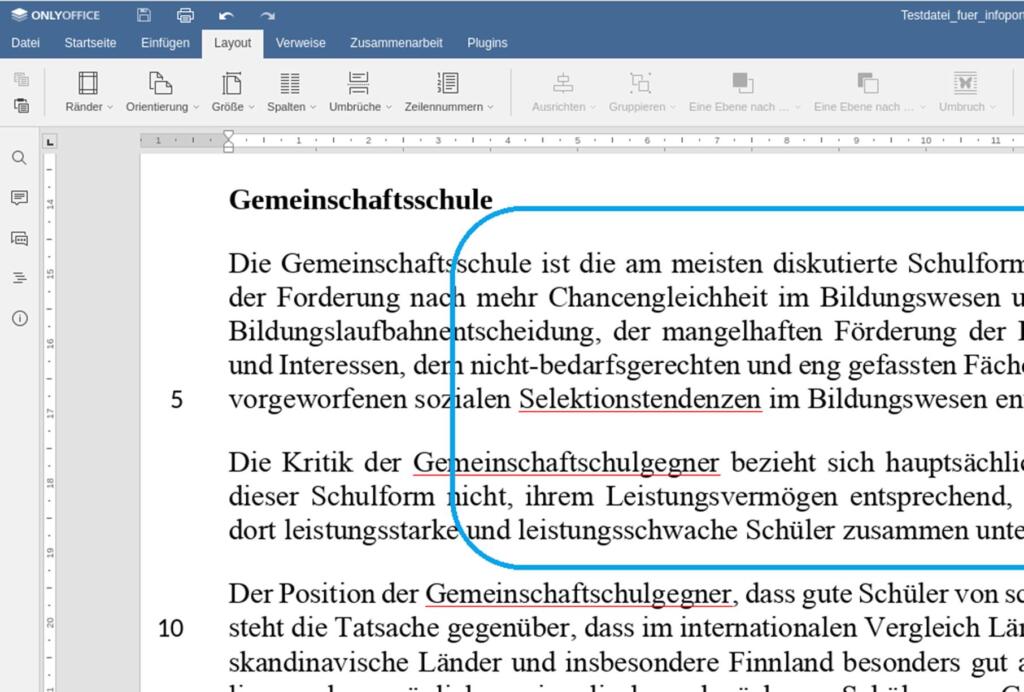
Task: Expand the Orientierung dropdown arrow
Action: pyautogui.click(x=195, y=107)
